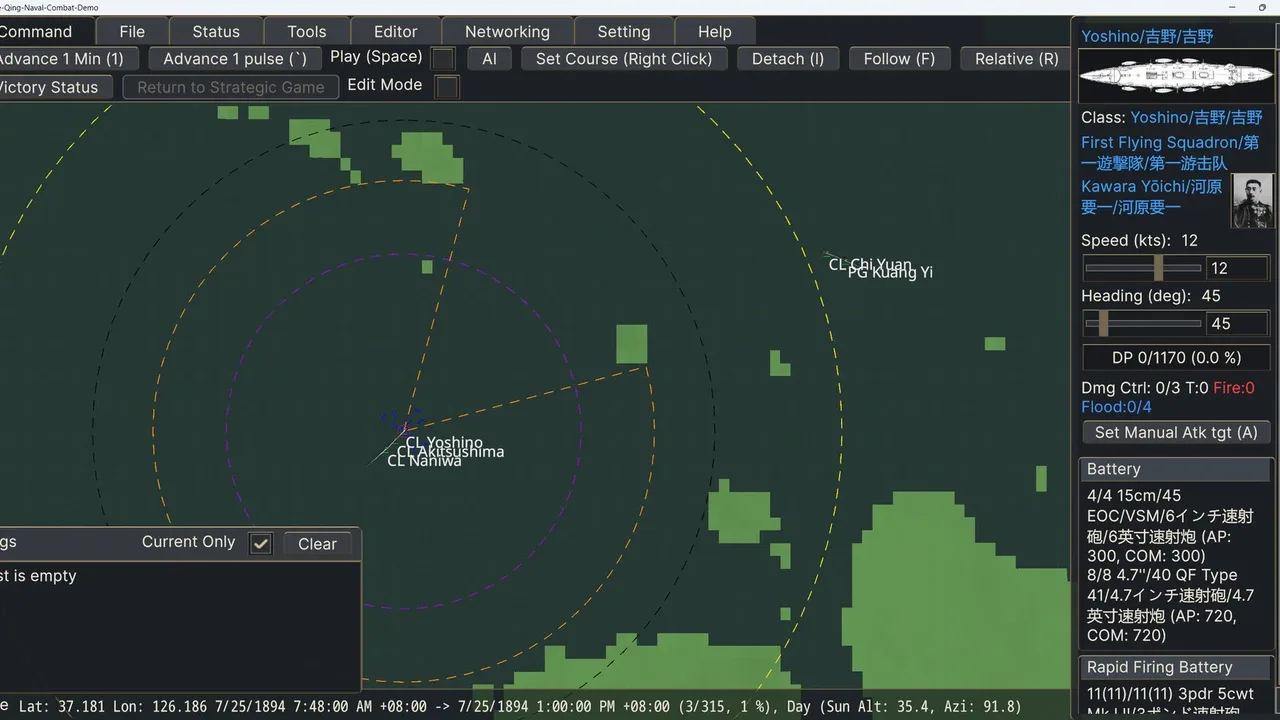Image resolution: width=1280 pixels, height=720 pixels.
Task: Click the Sun Alt/Azi readout in status bar
Action: pos(919,707)
